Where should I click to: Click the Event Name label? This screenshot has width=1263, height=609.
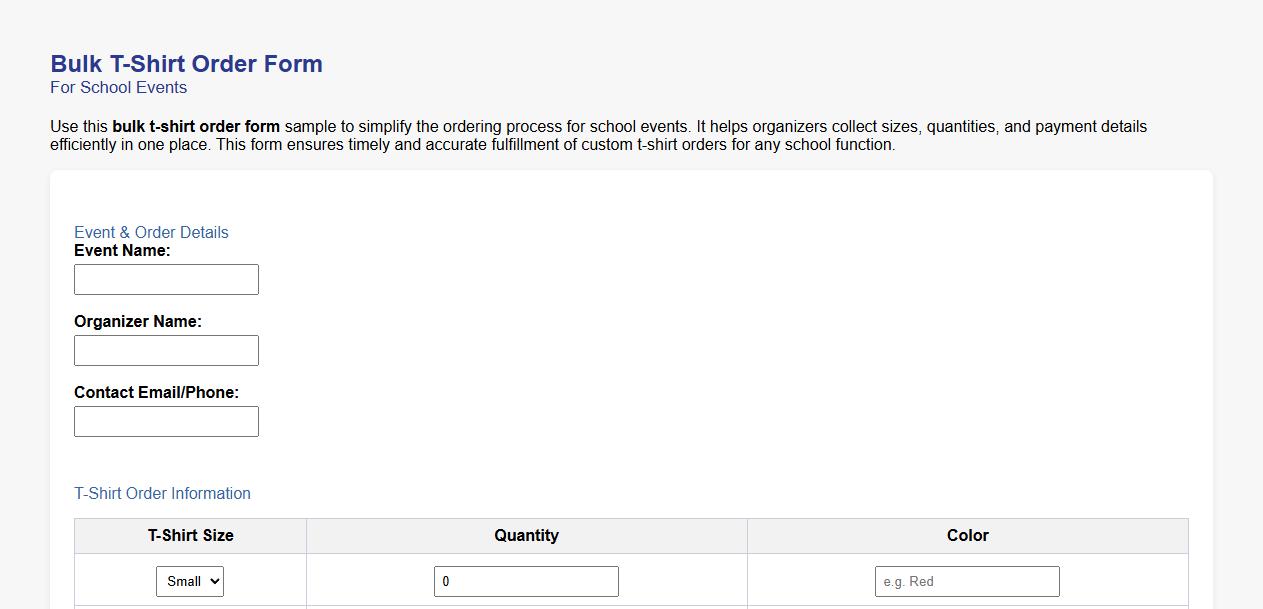click(x=122, y=250)
